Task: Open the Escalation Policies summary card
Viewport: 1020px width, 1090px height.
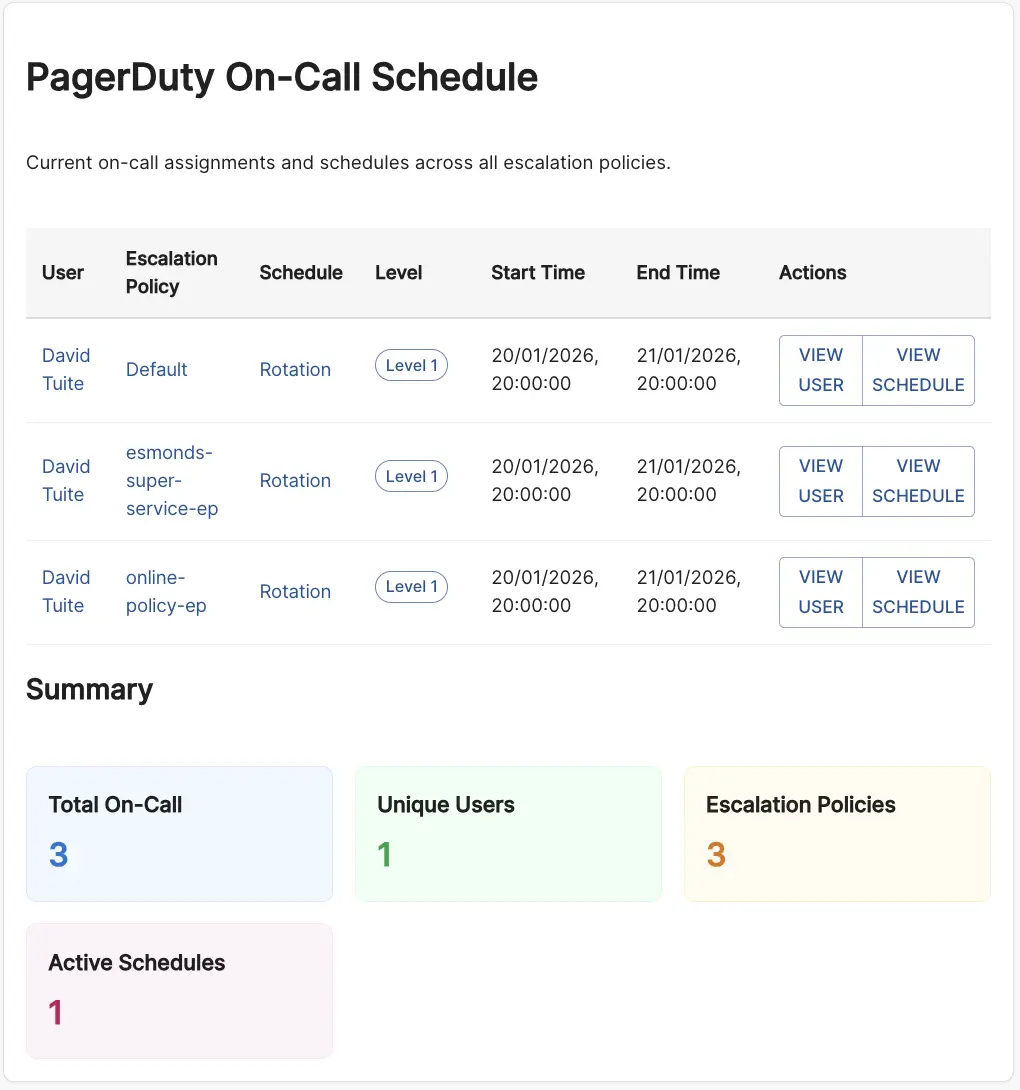Action: coord(837,833)
